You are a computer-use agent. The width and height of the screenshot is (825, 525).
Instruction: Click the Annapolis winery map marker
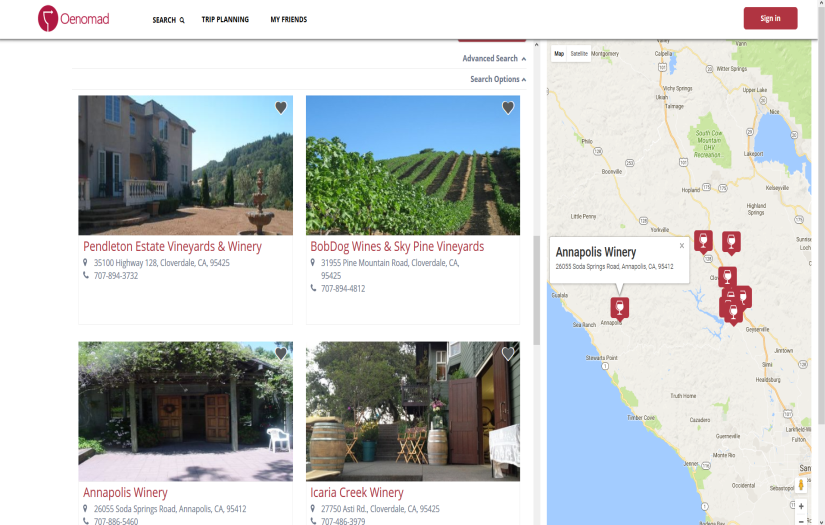[x=620, y=307]
